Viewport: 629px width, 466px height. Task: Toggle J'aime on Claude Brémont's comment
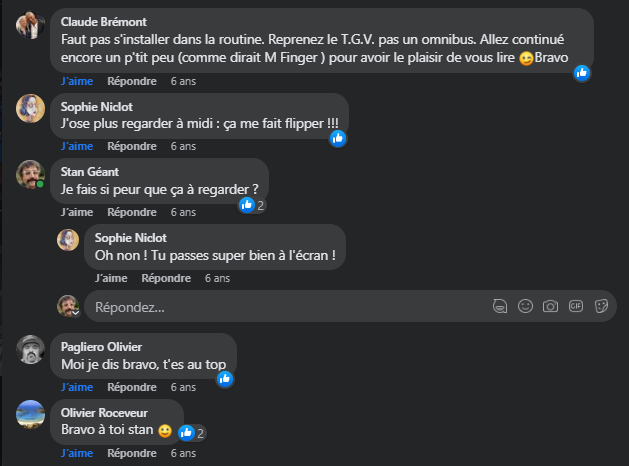point(77,80)
